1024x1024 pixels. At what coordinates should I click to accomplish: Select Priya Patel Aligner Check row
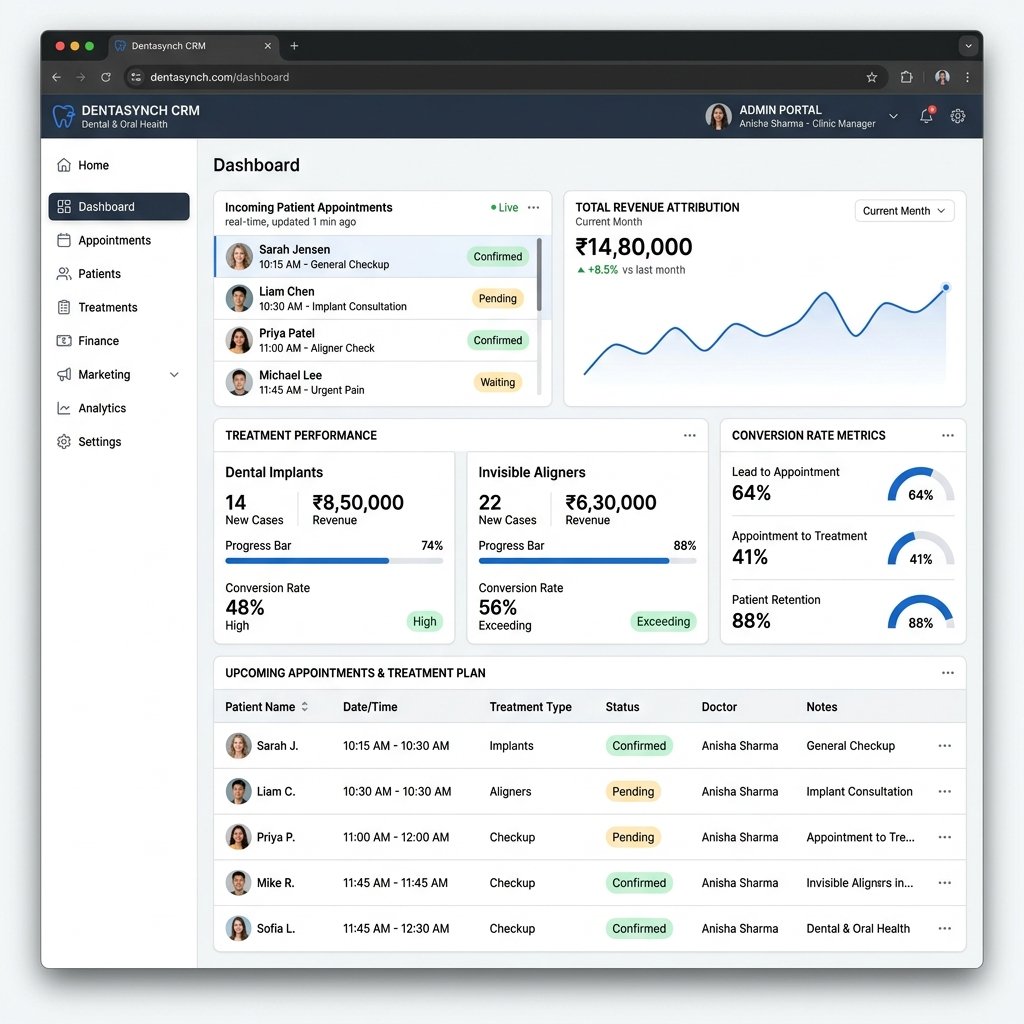pyautogui.click(x=376, y=340)
